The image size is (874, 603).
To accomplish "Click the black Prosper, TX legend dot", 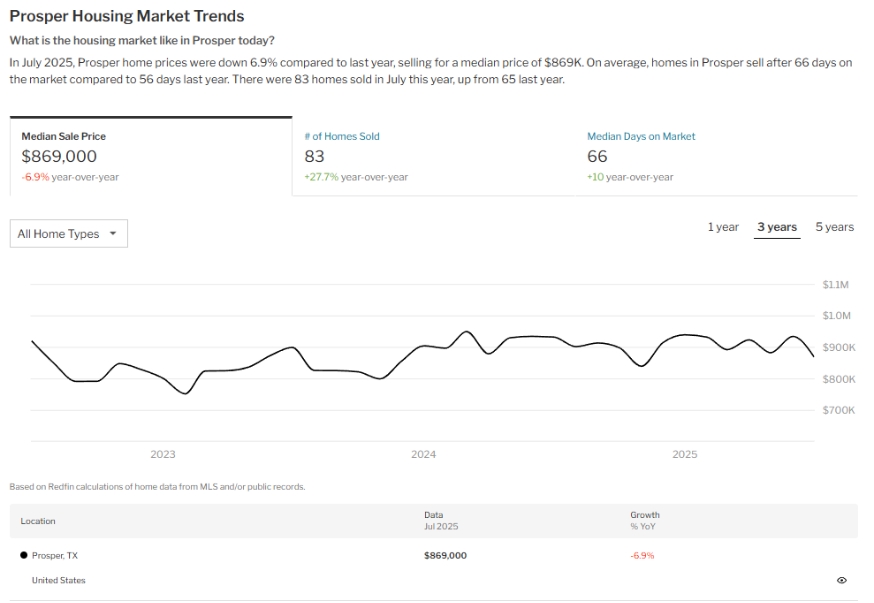I will pos(24,555).
